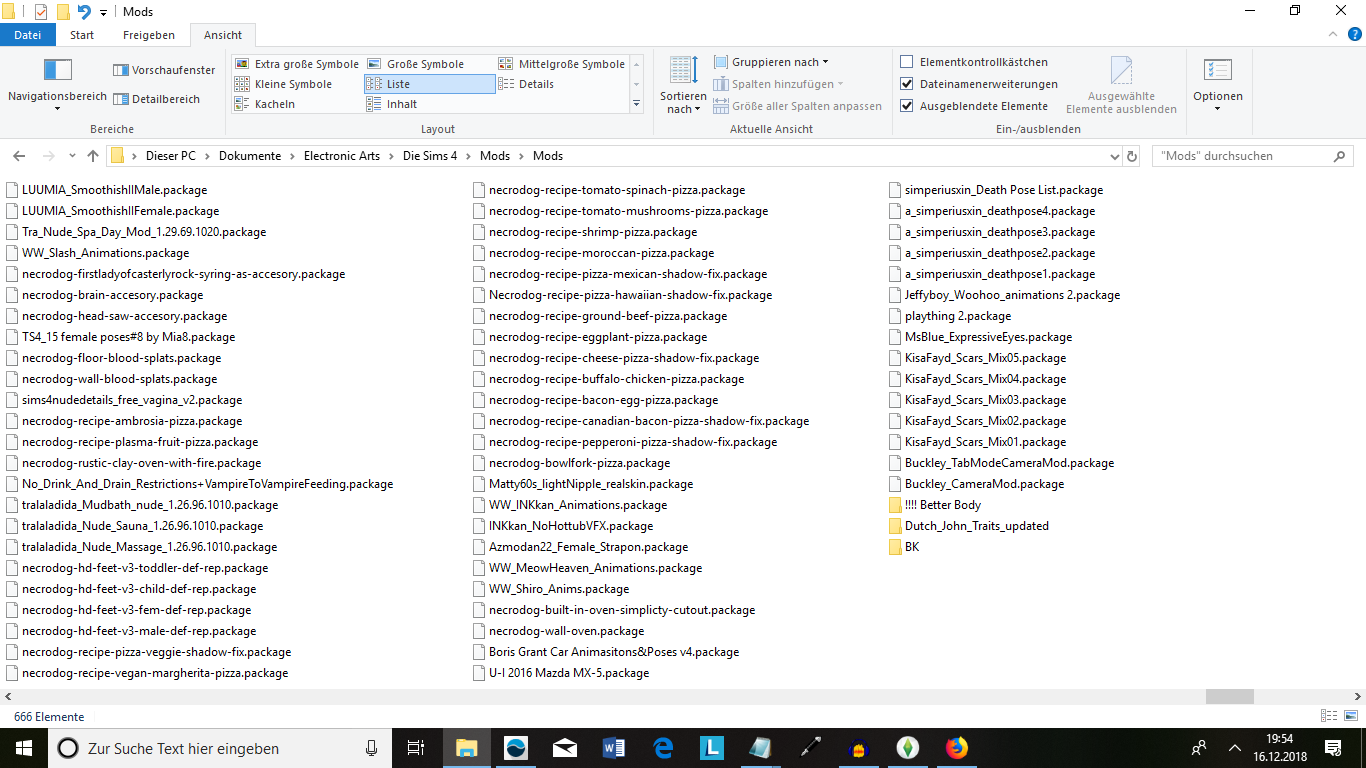Image resolution: width=1366 pixels, height=768 pixels.
Task: Open the Datei menu tab
Action: (28, 35)
